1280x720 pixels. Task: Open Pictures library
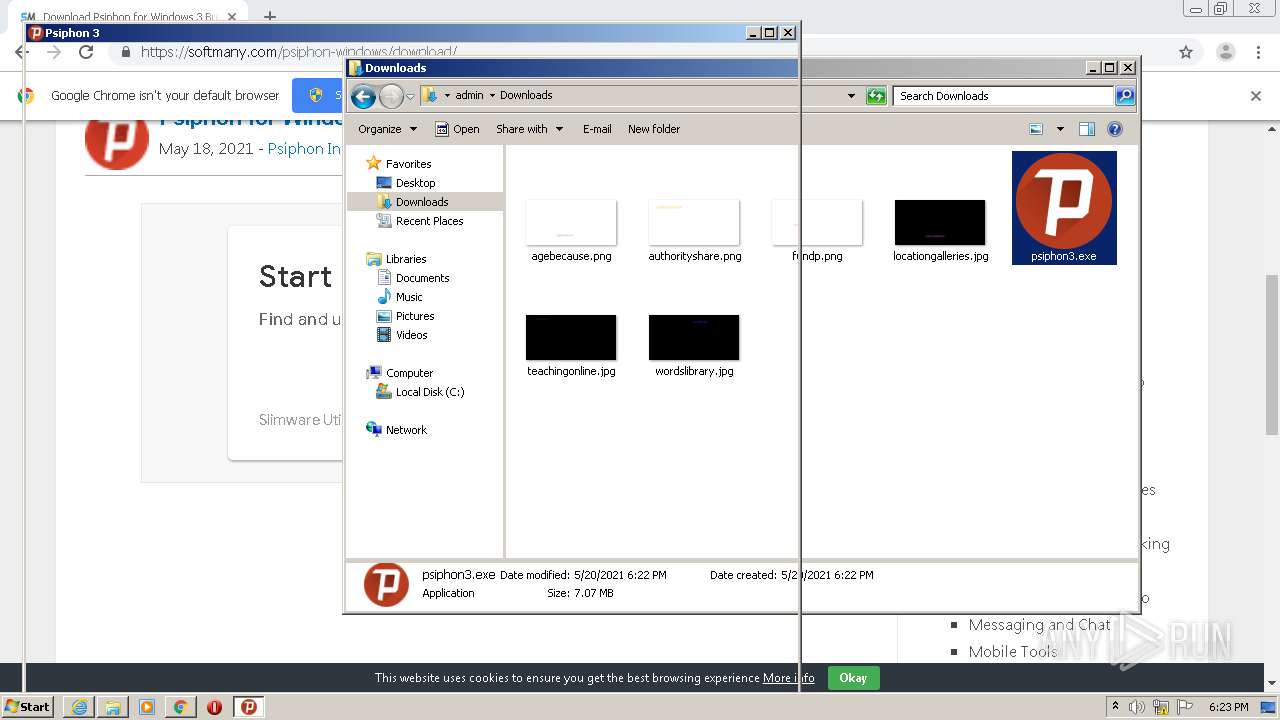(414, 316)
